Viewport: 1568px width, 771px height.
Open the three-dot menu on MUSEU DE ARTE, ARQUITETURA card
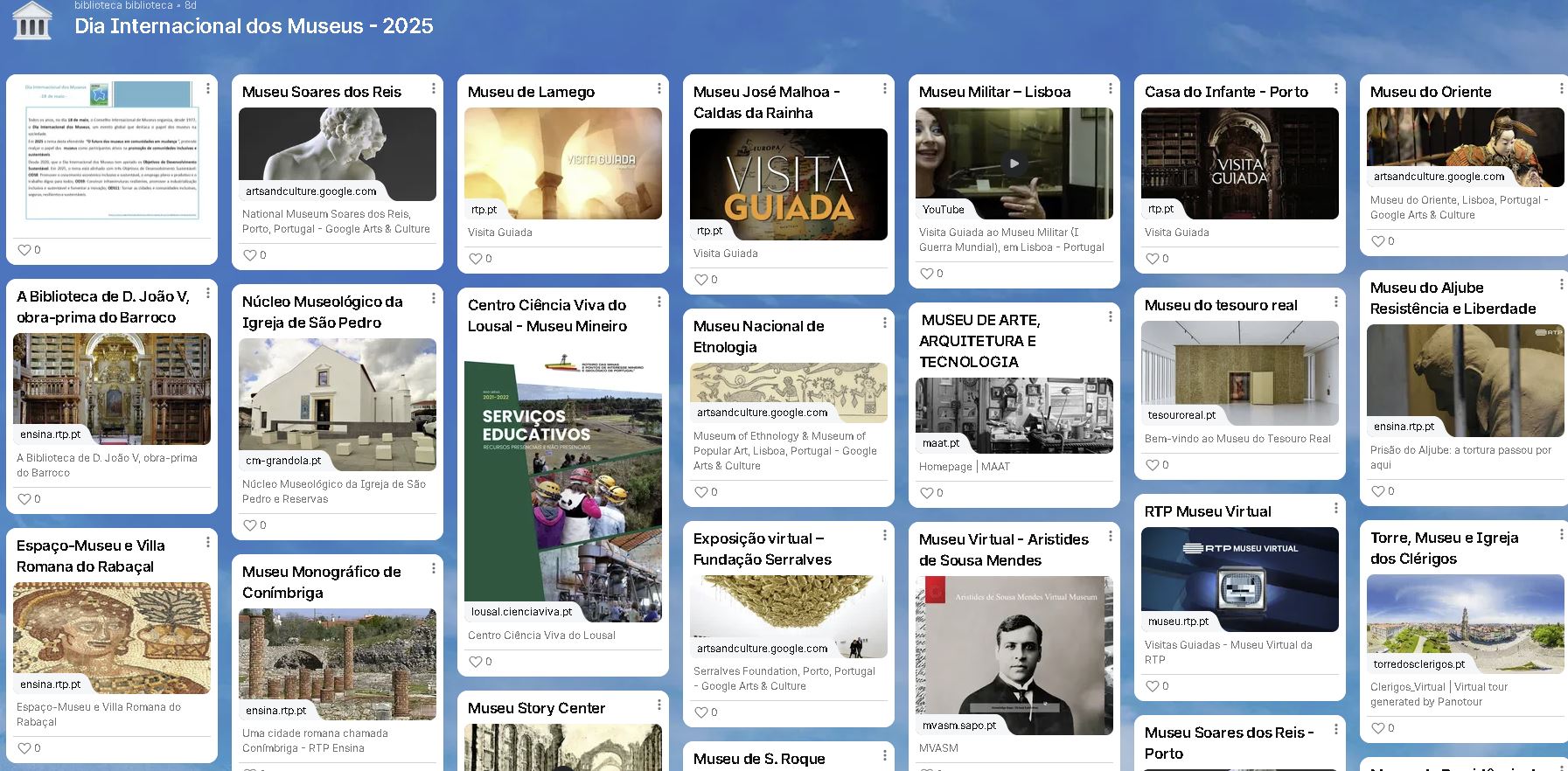pyautogui.click(x=1111, y=316)
